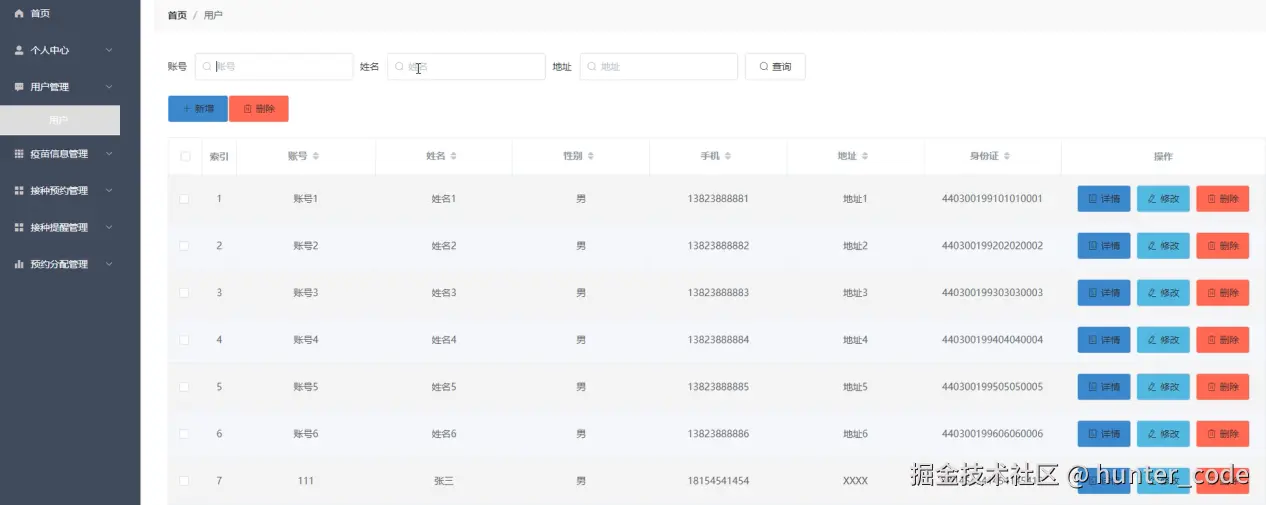Click the 姓名2 cell
The width and height of the screenshot is (1266, 505).
pos(444,246)
